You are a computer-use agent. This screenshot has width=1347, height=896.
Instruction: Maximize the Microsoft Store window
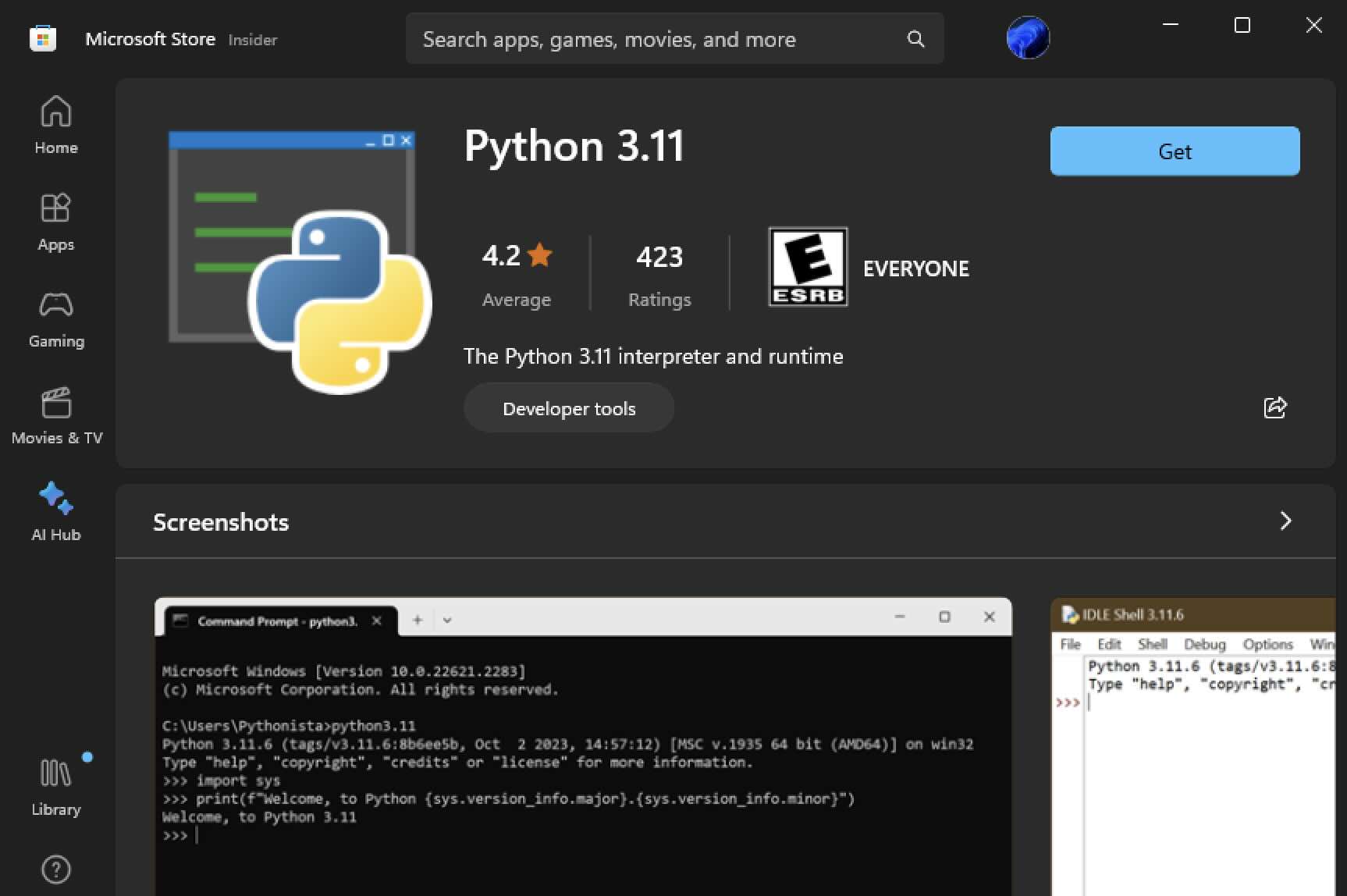coord(1242,25)
